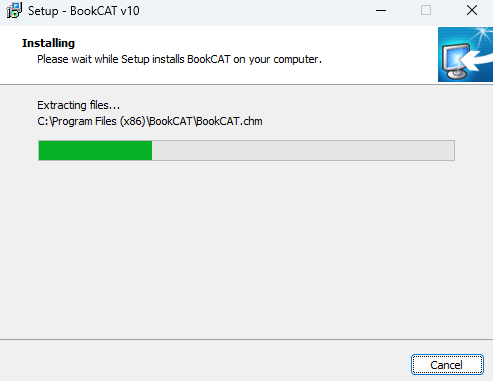Viewport: 493px width, 381px height.
Task: Click the "Setup - BookCAT v10" title text
Action: (x=84, y=11)
